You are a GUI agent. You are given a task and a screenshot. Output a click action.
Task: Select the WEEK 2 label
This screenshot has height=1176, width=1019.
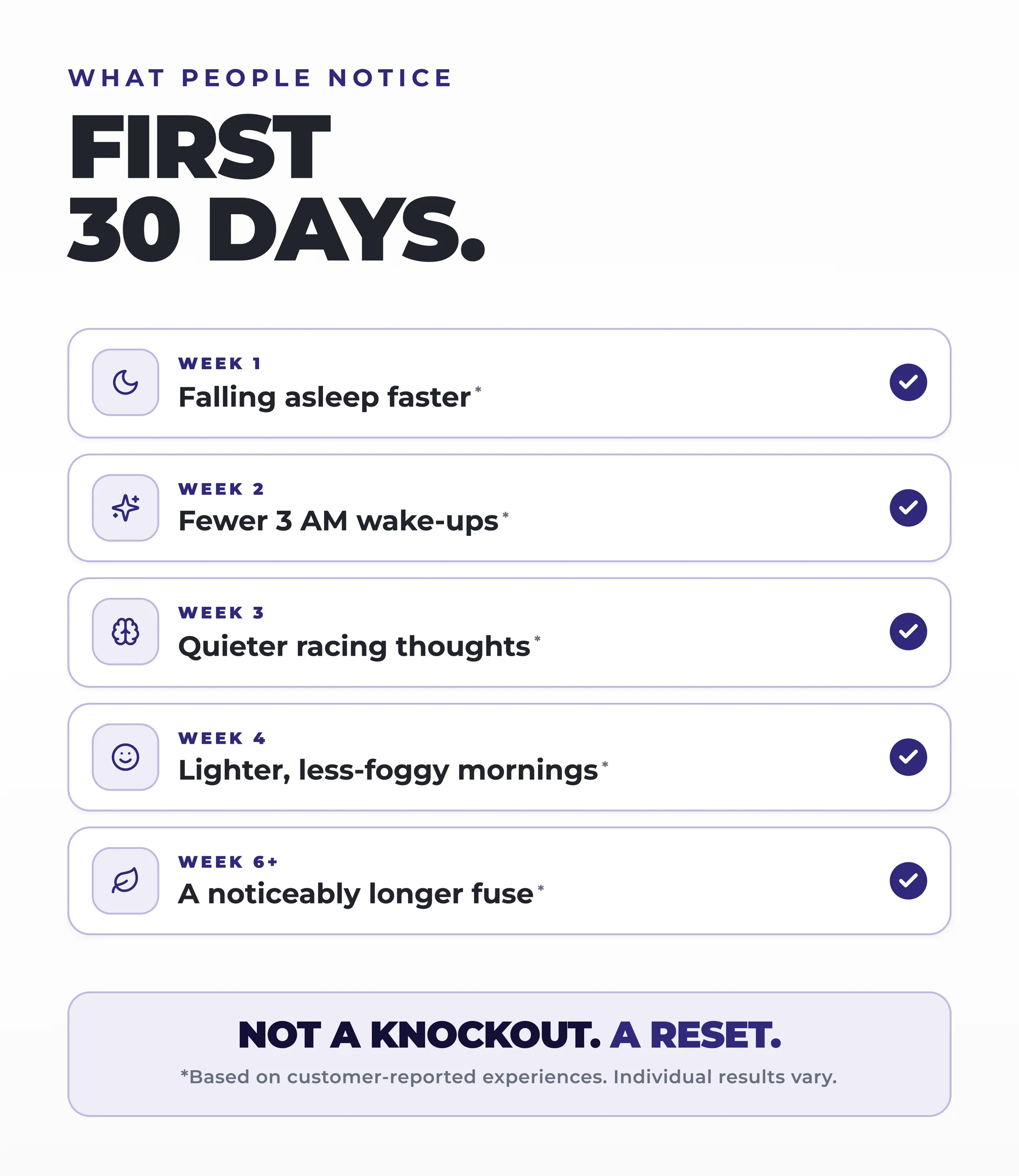pos(221,489)
